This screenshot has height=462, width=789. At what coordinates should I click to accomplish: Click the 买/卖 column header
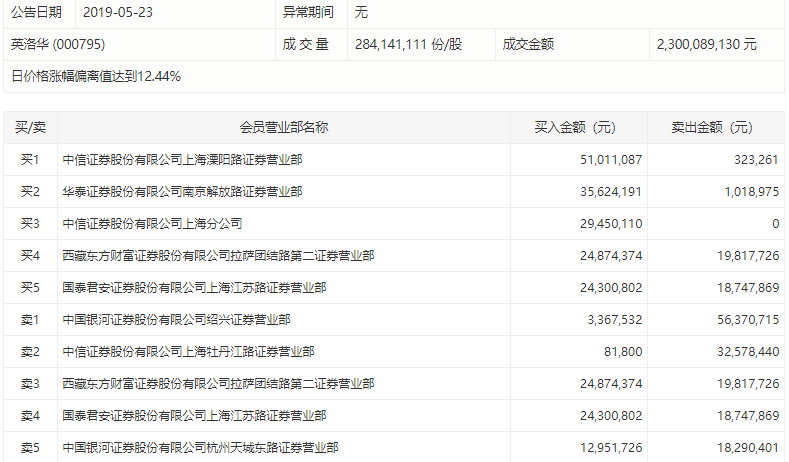click(30, 127)
